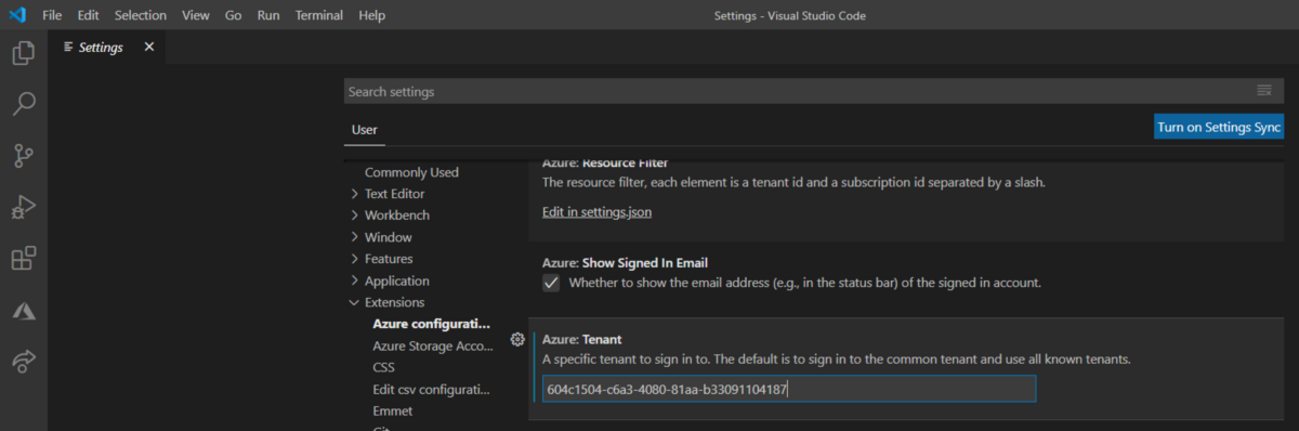Open the Explorer view in activity bar
The width and height of the screenshot is (1299, 431).
point(24,53)
